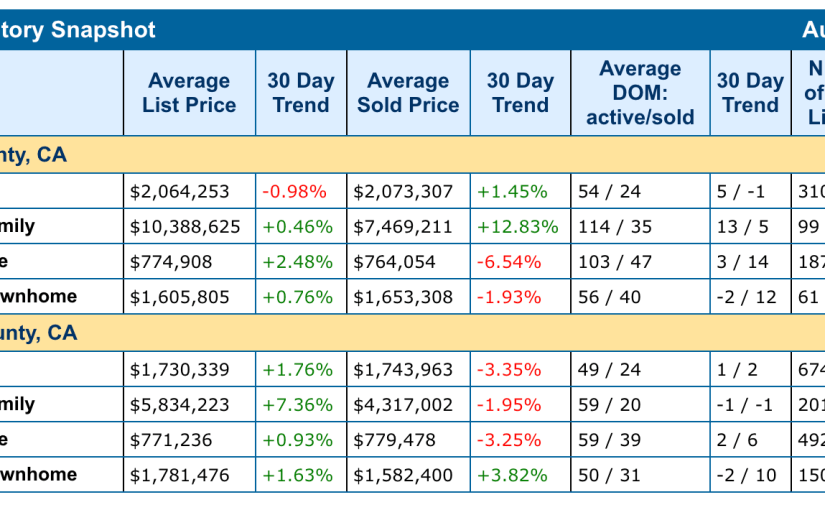The height and width of the screenshot is (510, 825).
Task: Click the $1,781,476 list price cell
Action: coord(180,474)
